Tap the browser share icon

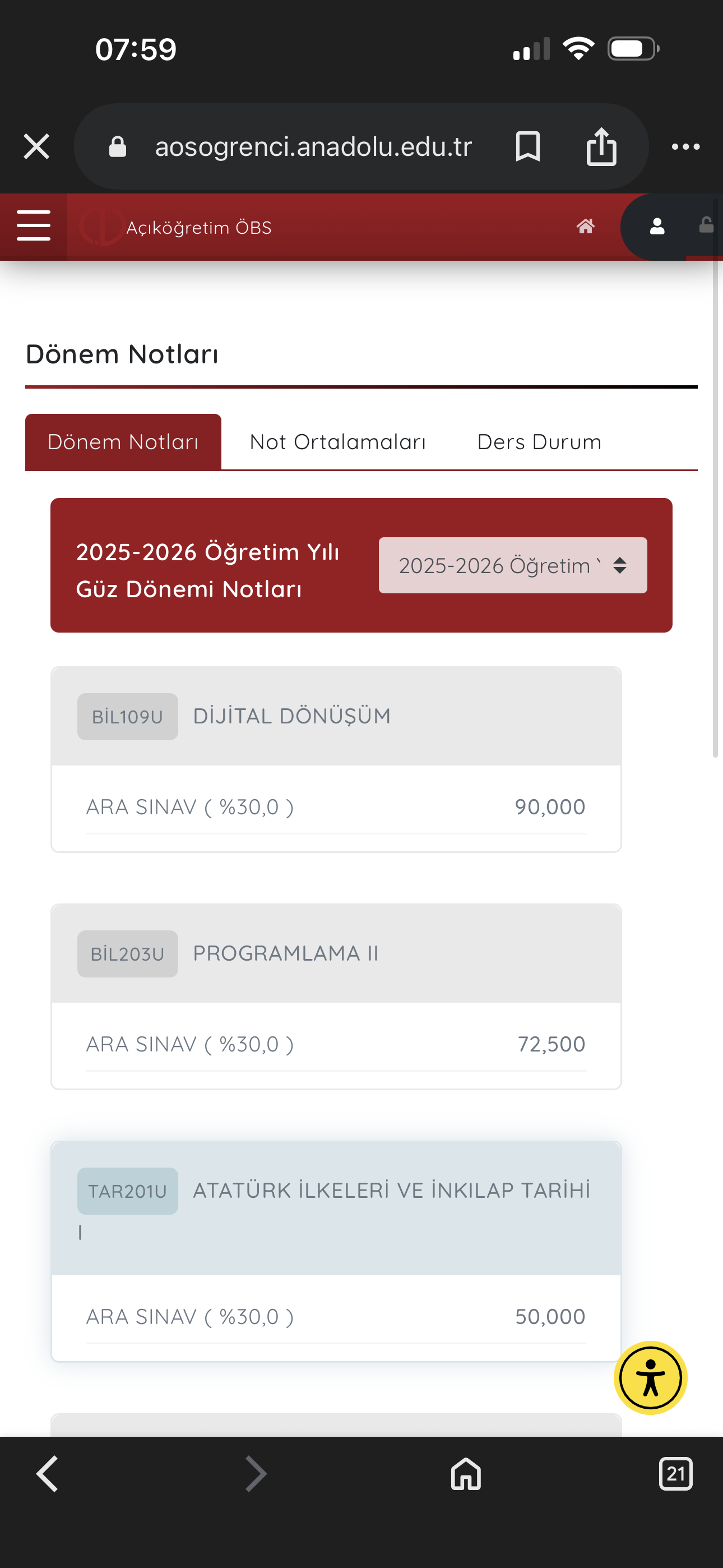coord(601,147)
